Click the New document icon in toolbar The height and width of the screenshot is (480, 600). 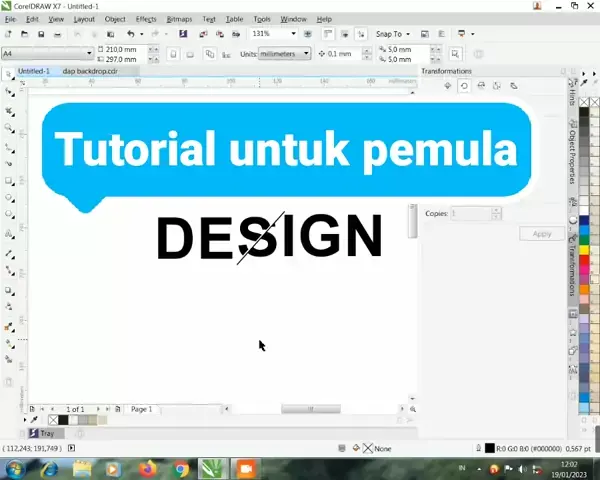[x=9, y=34]
